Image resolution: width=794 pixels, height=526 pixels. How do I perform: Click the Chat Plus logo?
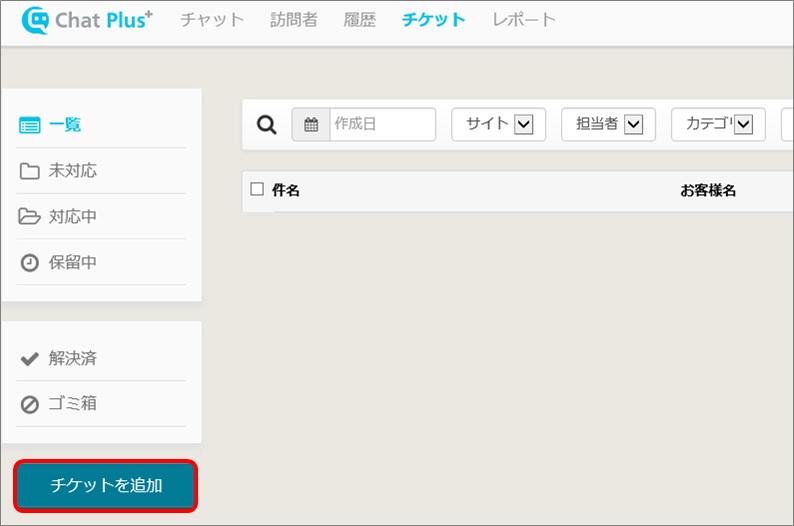[87, 20]
